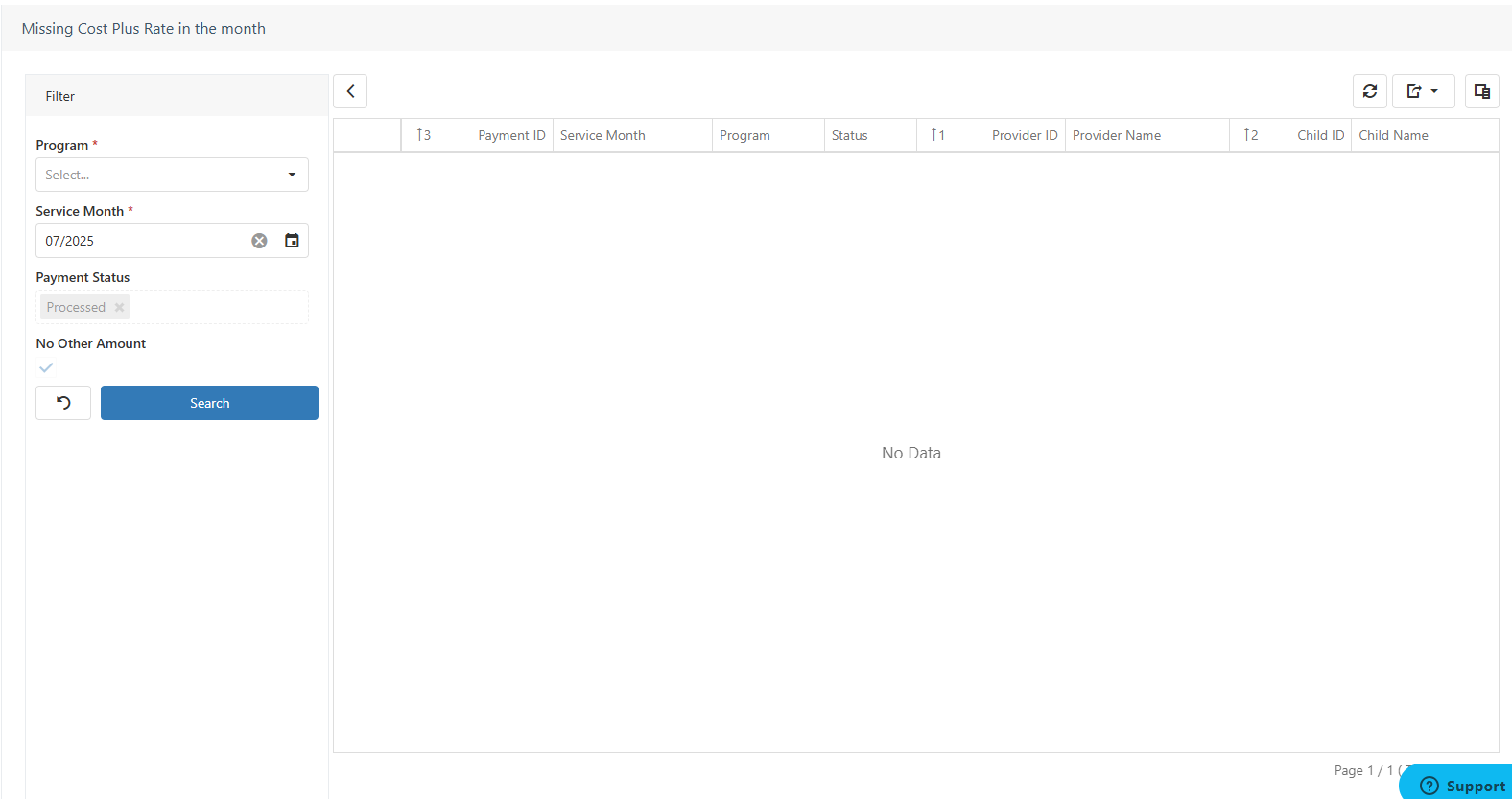This screenshot has height=799, width=1512.
Task: Click into the Service Month input field
Action: pyautogui.click(x=139, y=241)
